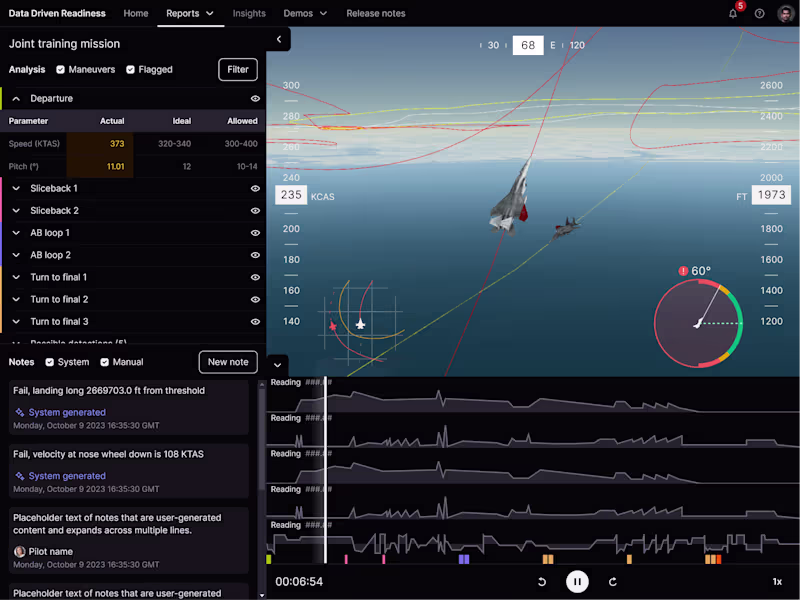Open the help question mark icon
800x600 pixels.
[760, 13]
